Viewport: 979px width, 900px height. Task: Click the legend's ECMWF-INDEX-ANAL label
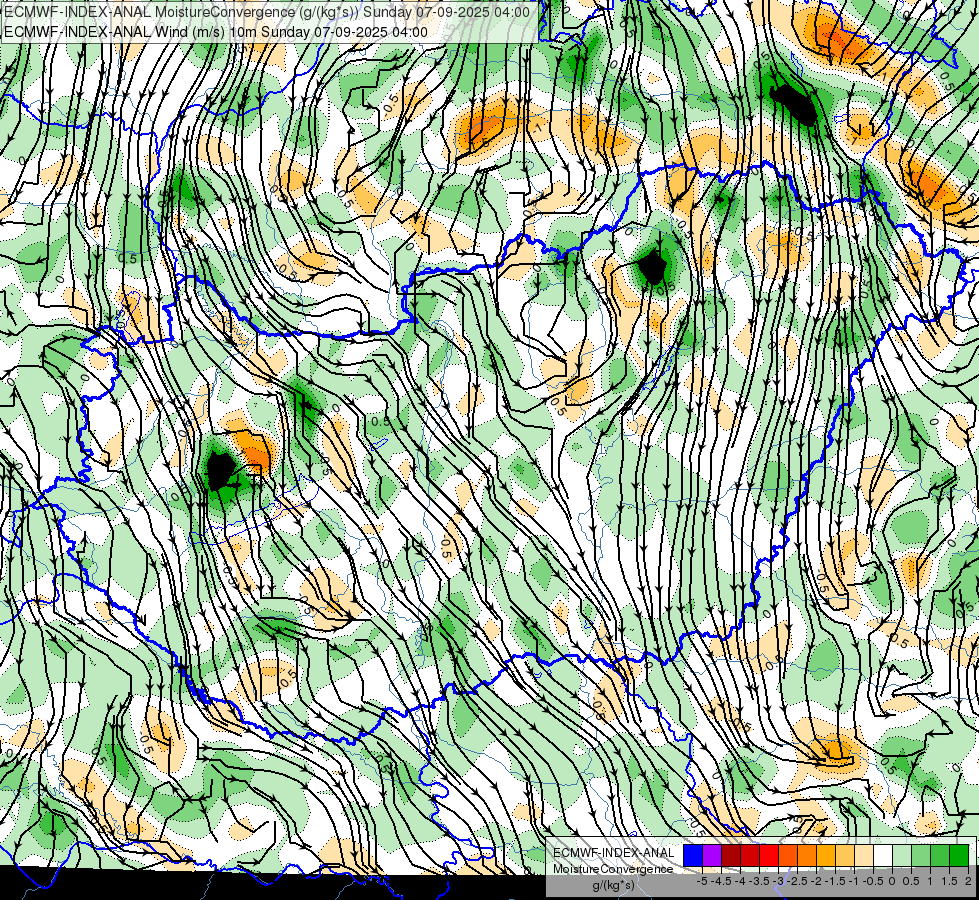tap(614, 853)
